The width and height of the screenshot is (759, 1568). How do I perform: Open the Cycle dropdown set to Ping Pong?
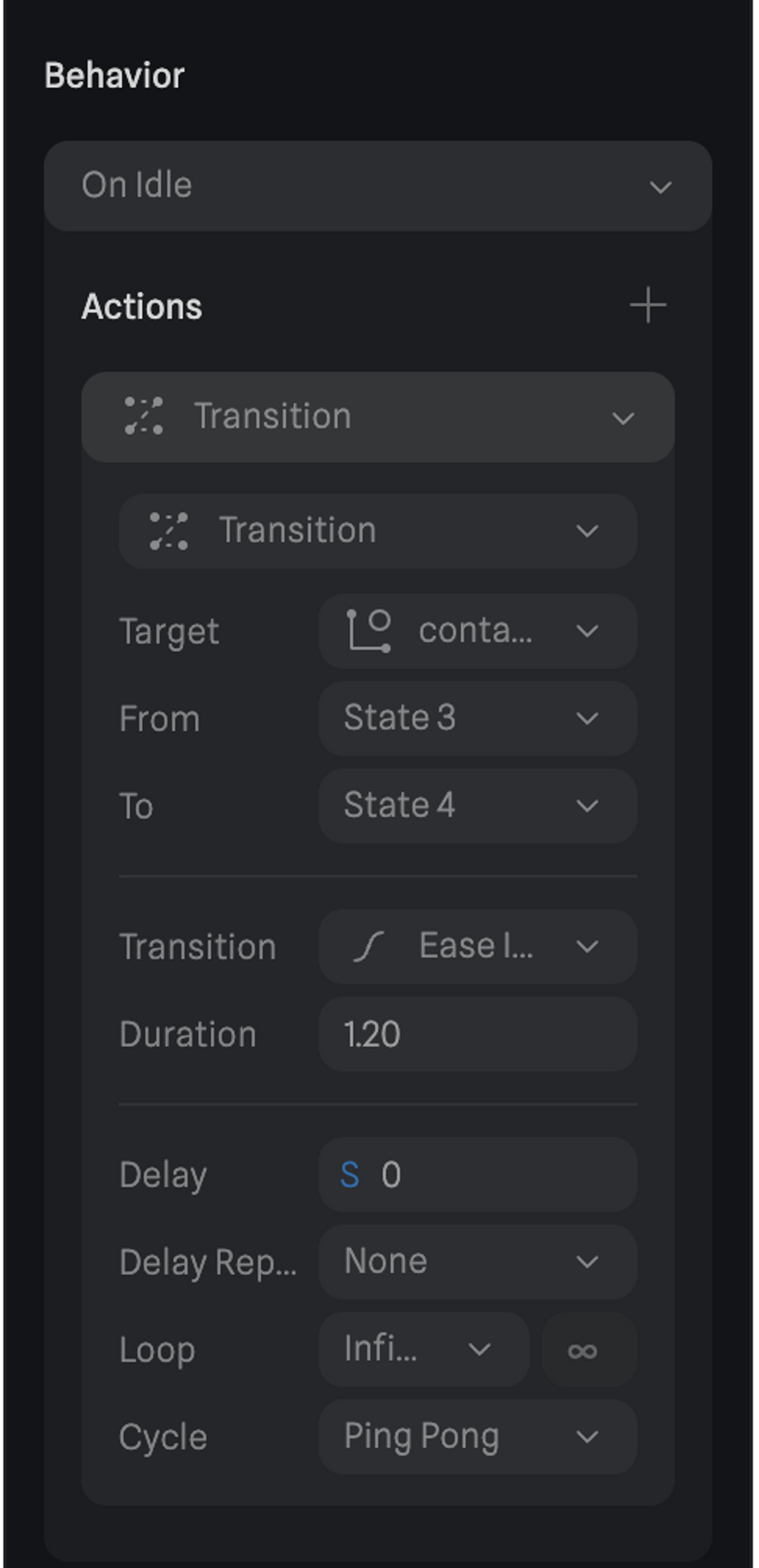(x=478, y=1437)
